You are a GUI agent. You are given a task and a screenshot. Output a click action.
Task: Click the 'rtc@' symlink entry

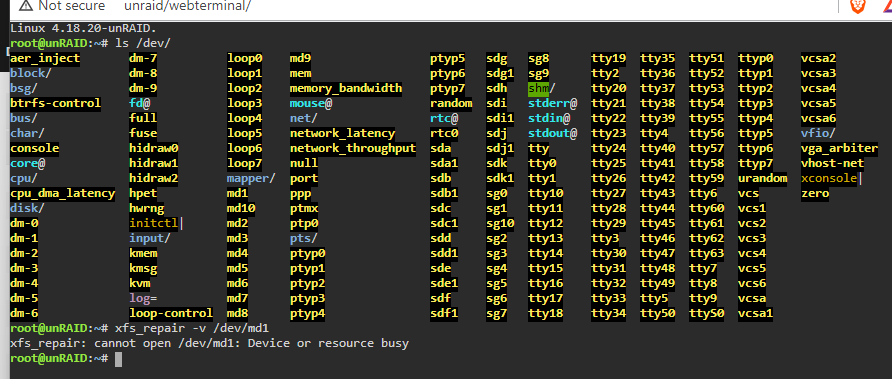pyautogui.click(x=444, y=118)
